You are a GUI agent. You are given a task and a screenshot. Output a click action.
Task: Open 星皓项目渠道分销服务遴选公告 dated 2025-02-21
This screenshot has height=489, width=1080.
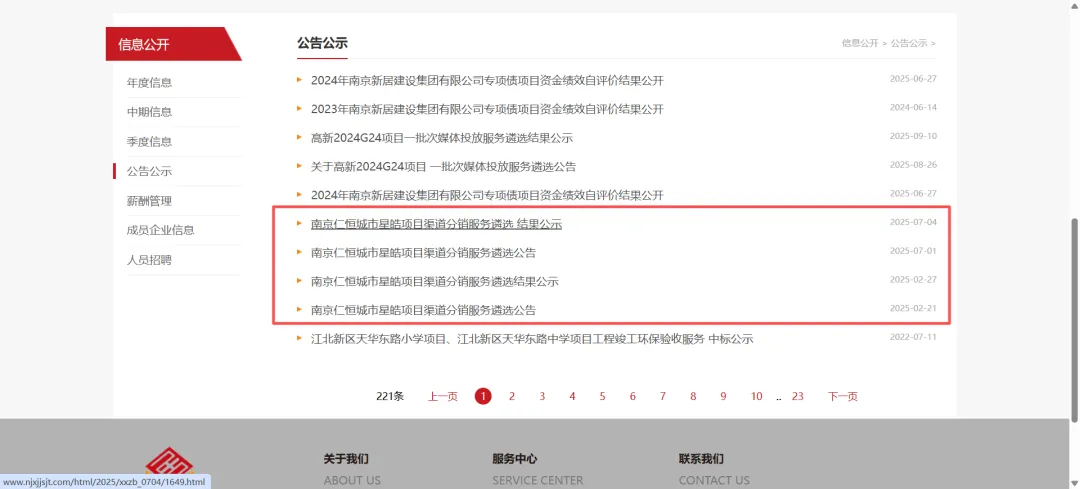[423, 311]
